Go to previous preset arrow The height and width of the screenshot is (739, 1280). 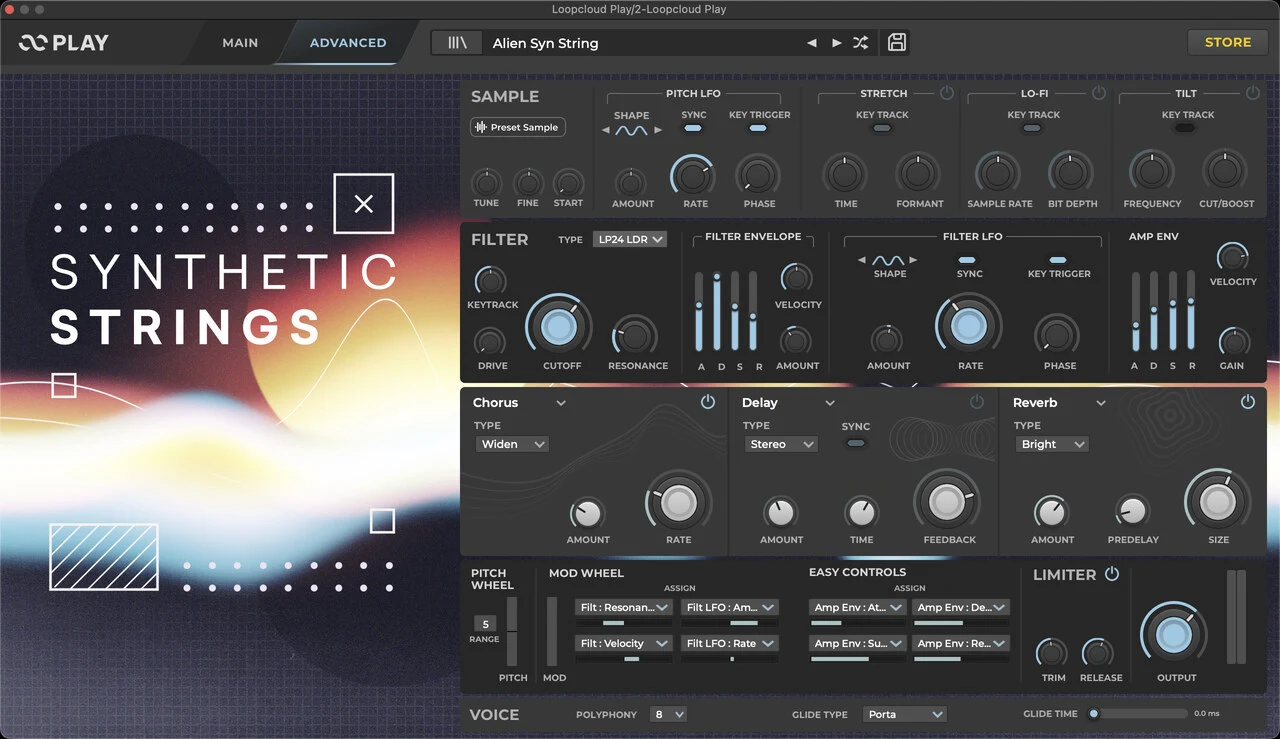click(x=811, y=43)
